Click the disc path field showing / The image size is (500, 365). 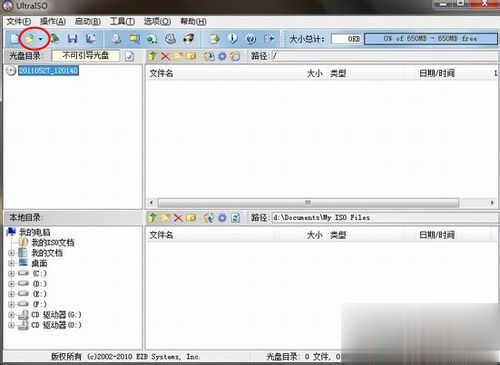pos(385,56)
